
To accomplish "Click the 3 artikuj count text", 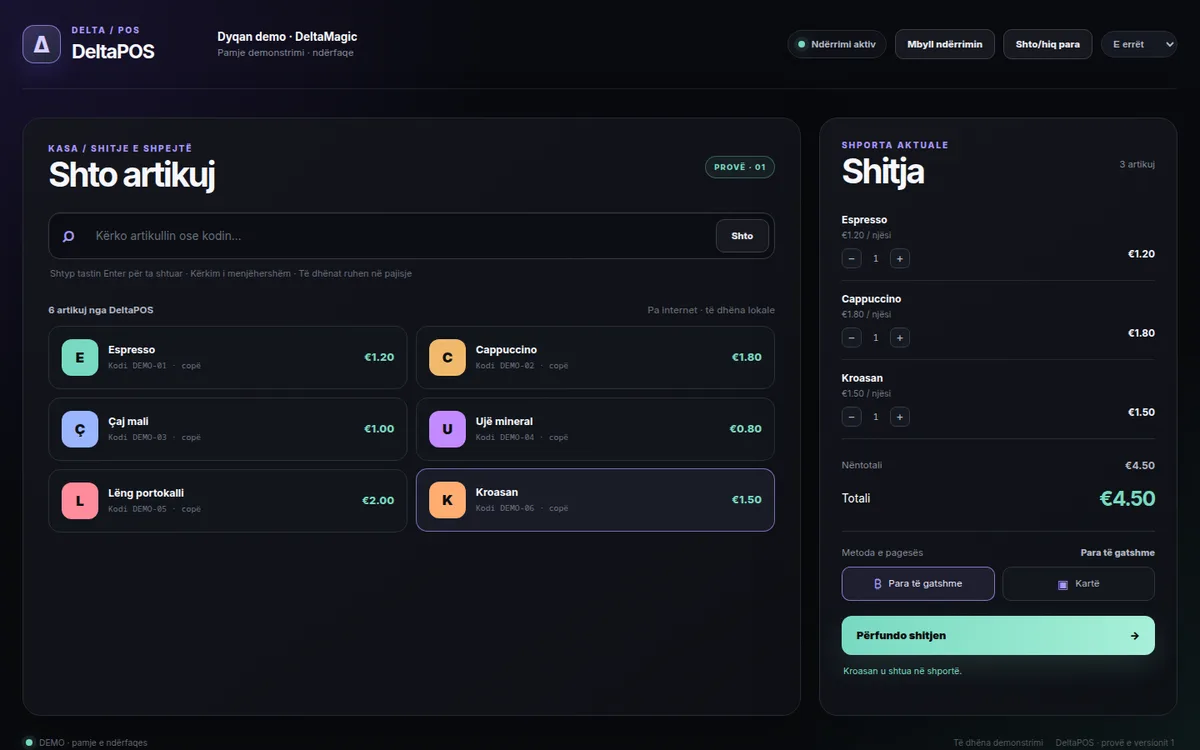I will [x=1137, y=164].
